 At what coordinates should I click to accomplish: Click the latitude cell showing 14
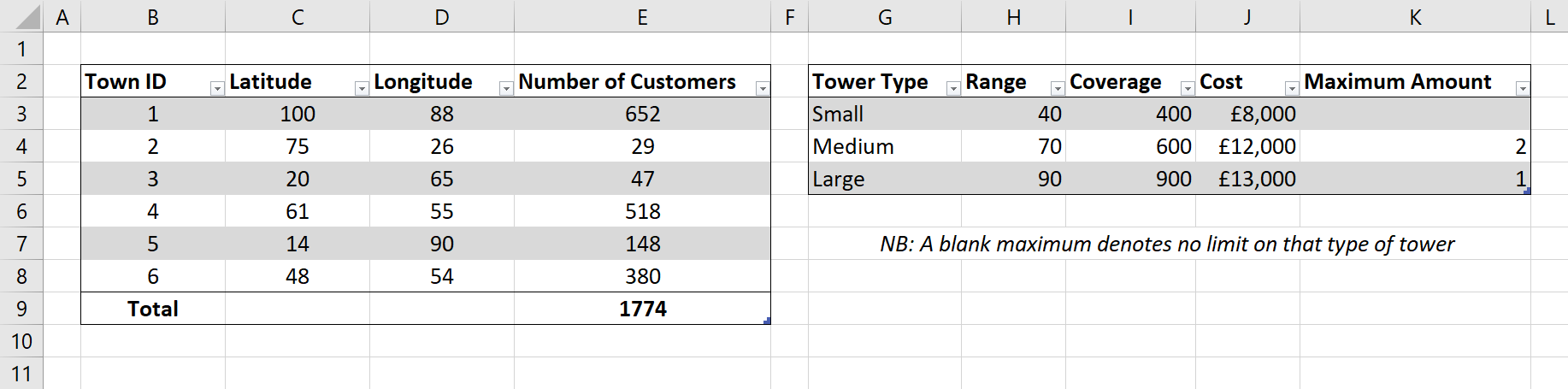298,244
